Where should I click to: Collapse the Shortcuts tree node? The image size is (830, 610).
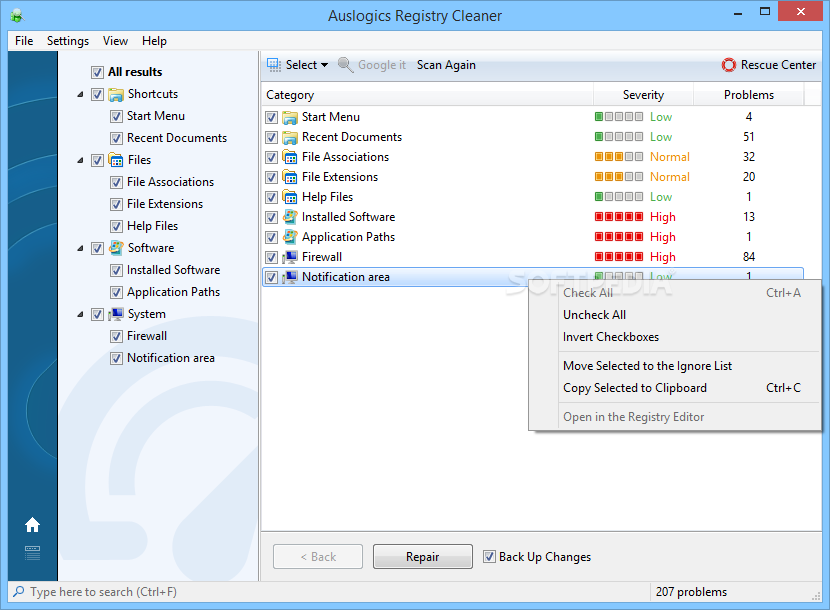80,94
